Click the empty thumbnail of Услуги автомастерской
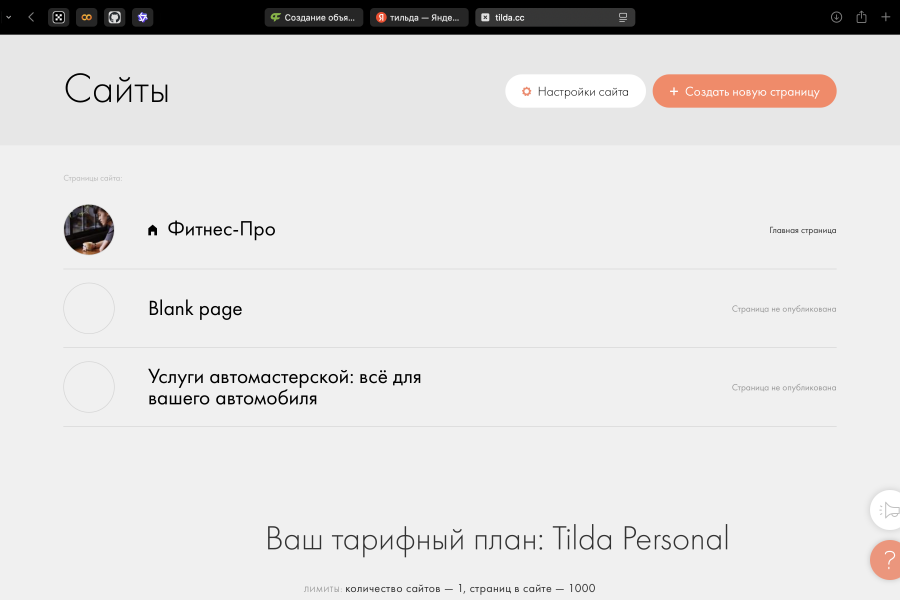Image resolution: width=900 pixels, height=600 pixels. (x=89, y=387)
